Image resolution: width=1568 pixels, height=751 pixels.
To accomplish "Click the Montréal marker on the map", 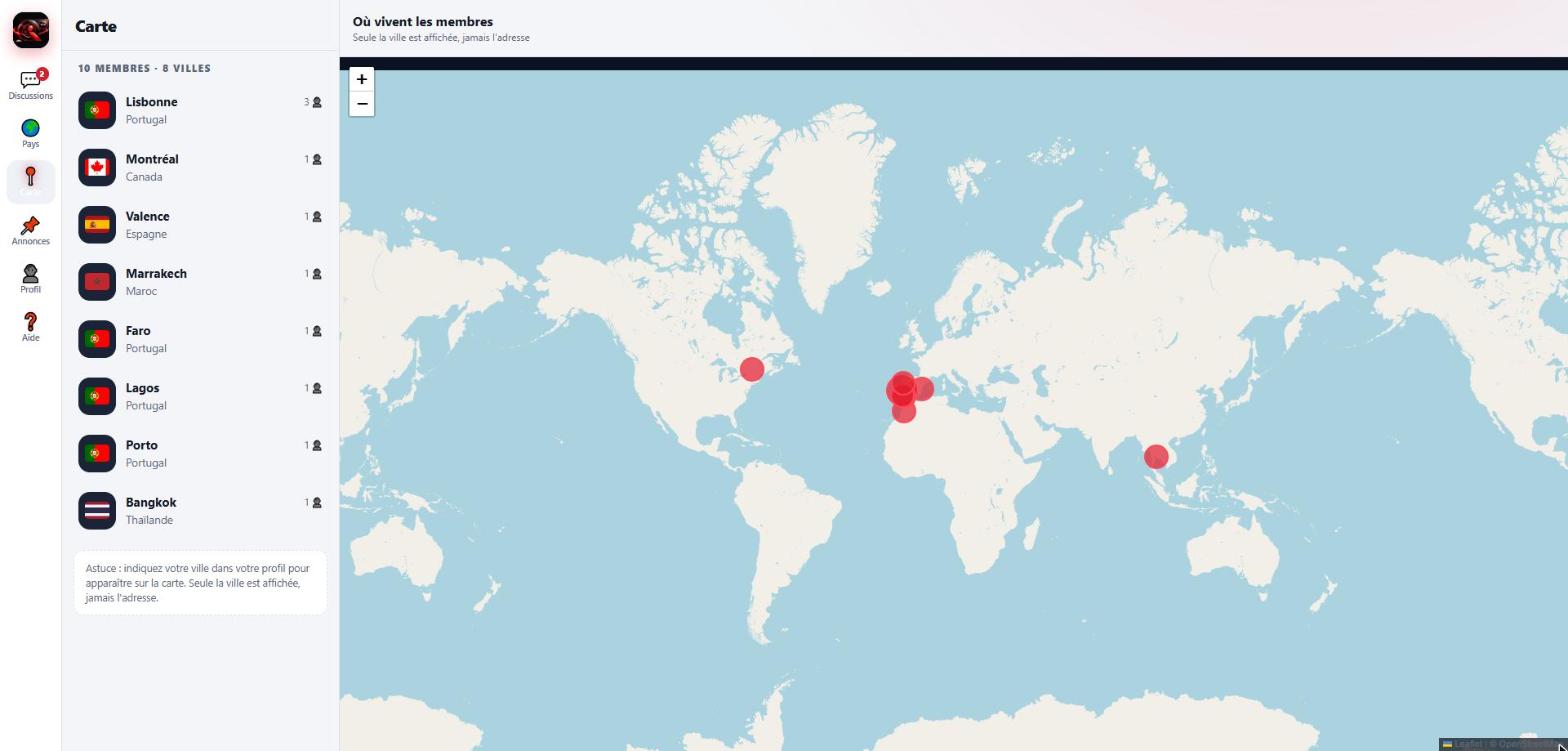I will coord(752,369).
